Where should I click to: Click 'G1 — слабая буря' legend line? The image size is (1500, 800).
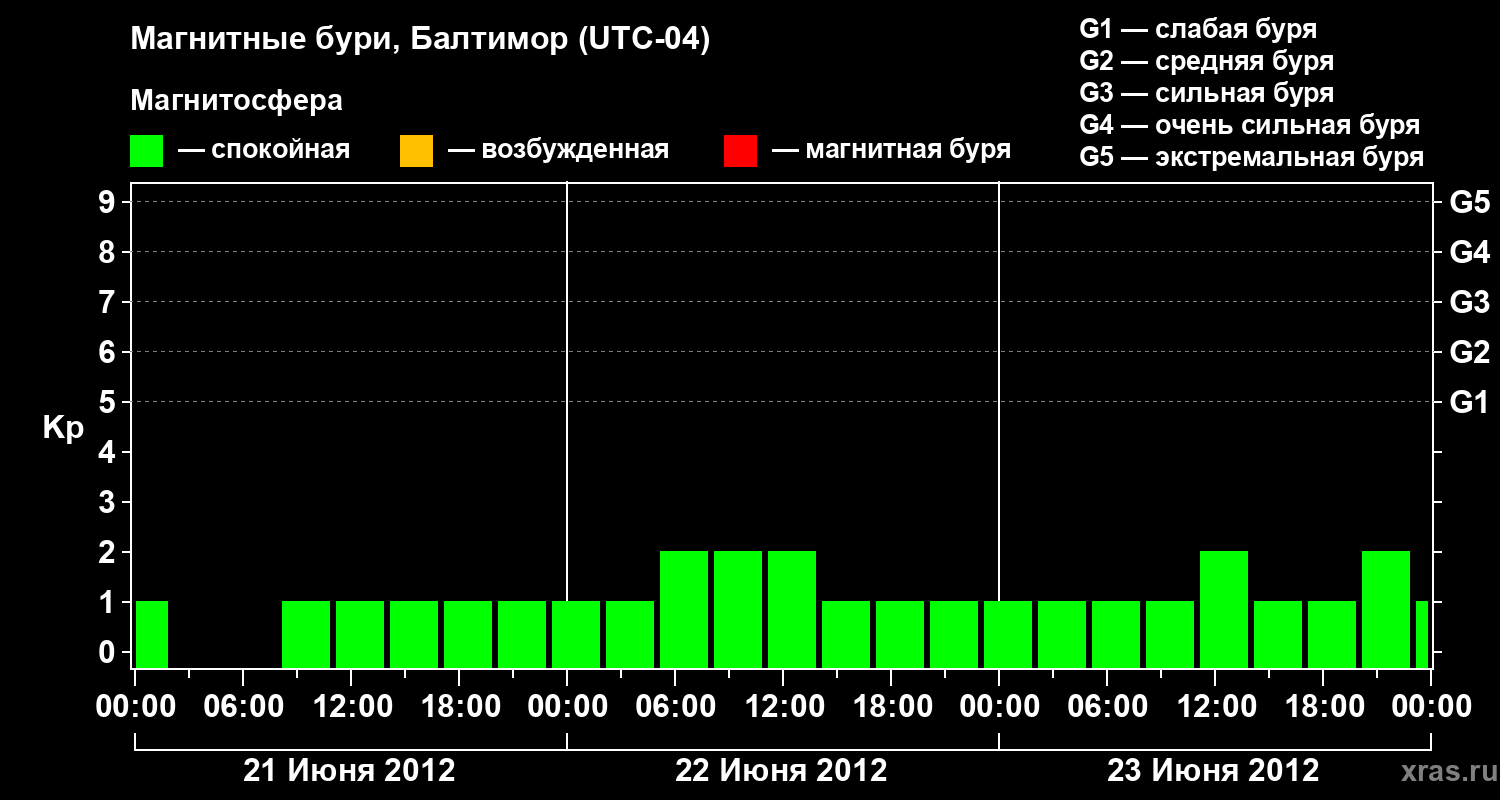1198,29
